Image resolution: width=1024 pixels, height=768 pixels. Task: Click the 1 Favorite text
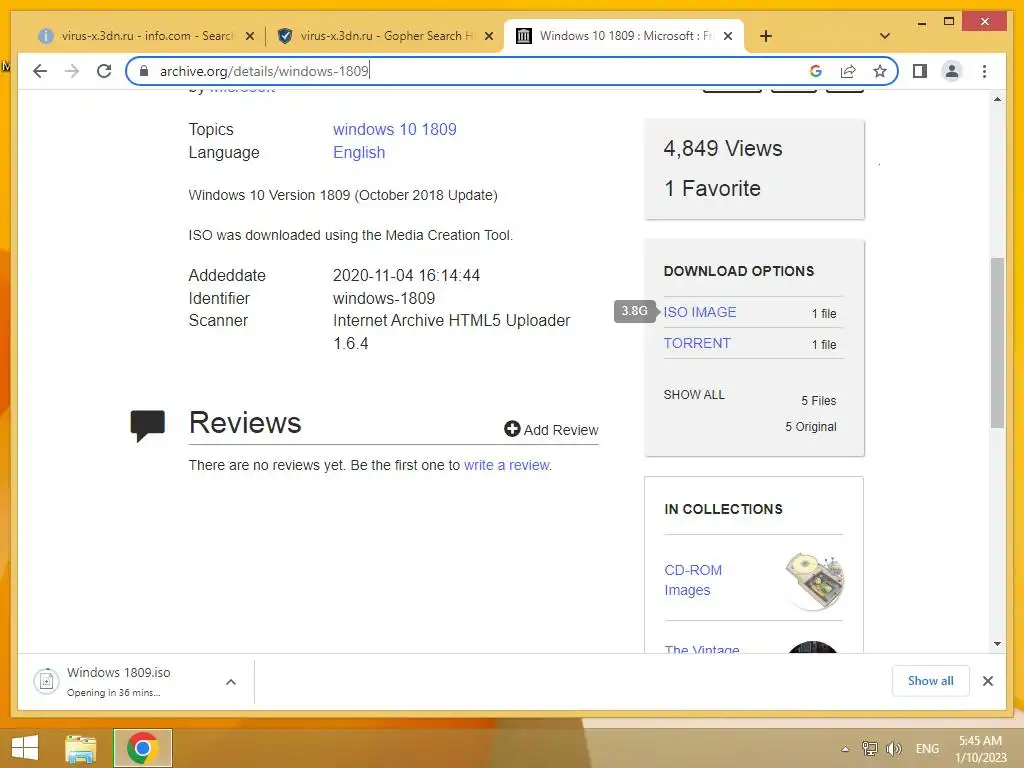(x=712, y=188)
